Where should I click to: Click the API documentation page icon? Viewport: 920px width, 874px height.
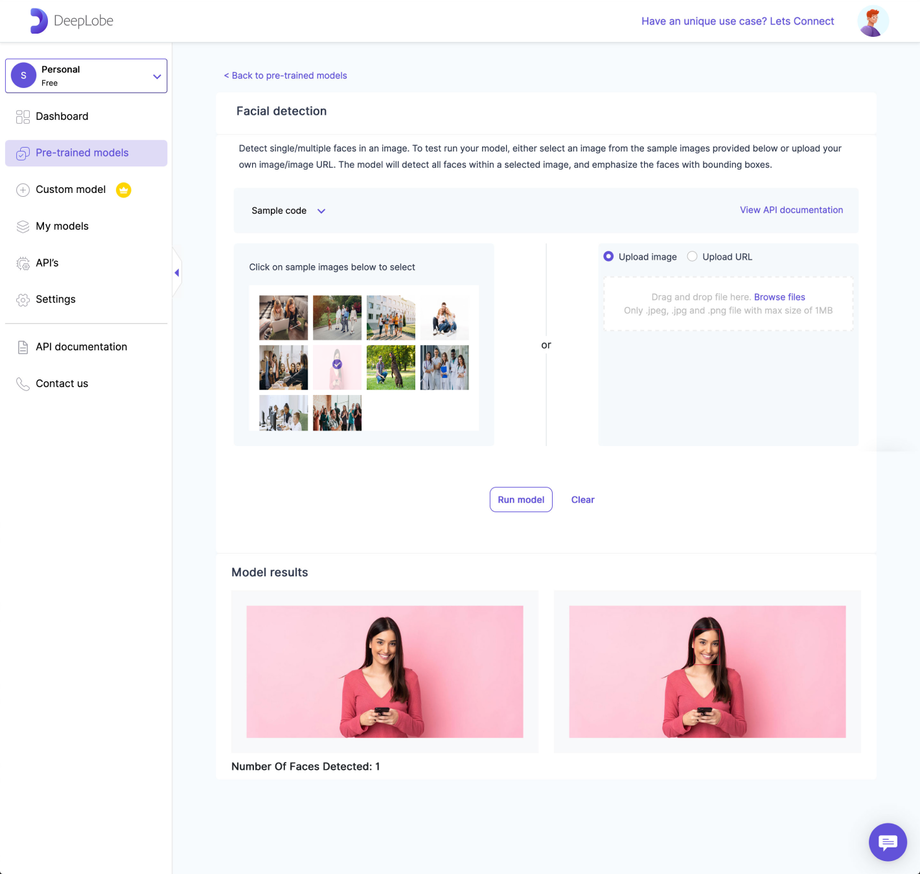[22, 346]
